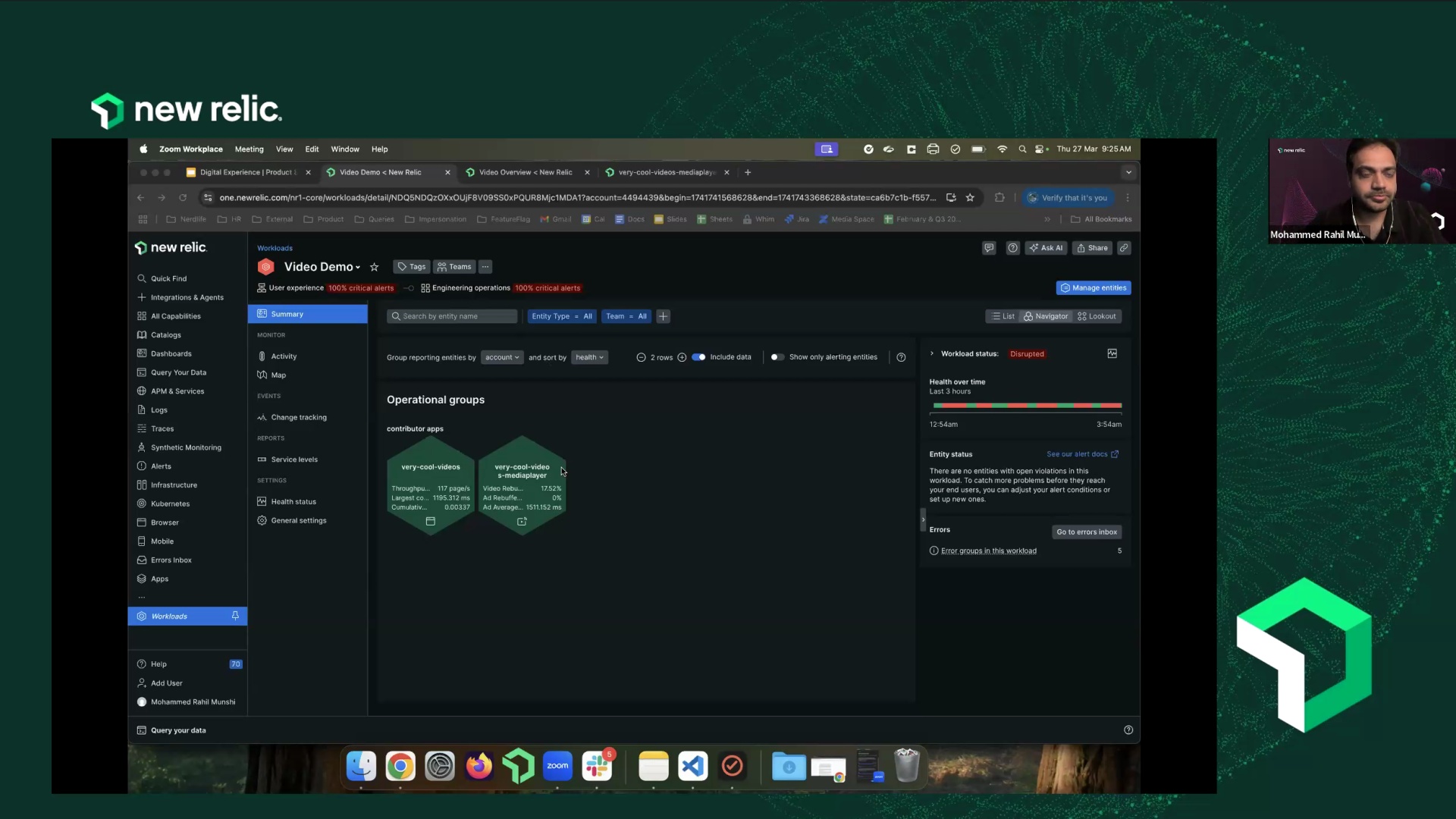Image resolution: width=1456 pixels, height=819 pixels.
Task: Click the Health over time bar
Action: [1027, 406]
